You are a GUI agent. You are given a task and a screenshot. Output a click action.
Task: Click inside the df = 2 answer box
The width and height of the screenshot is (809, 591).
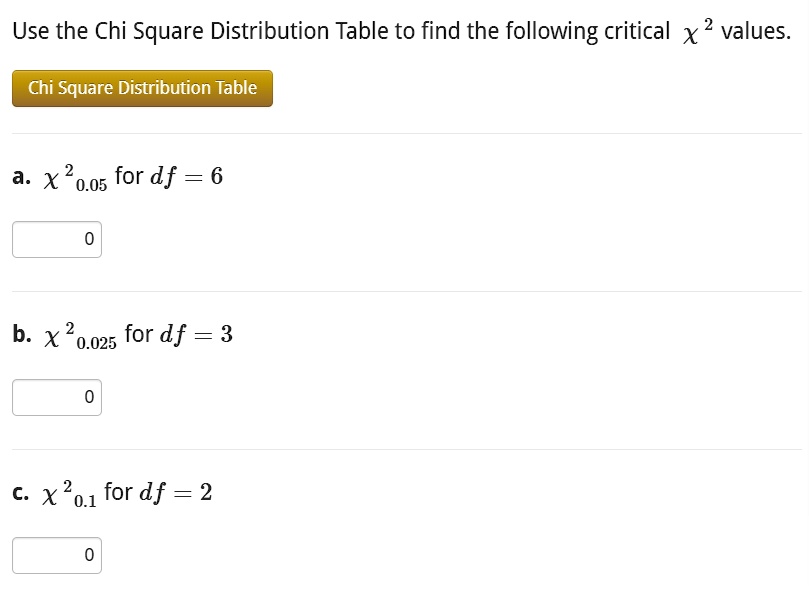point(56,555)
